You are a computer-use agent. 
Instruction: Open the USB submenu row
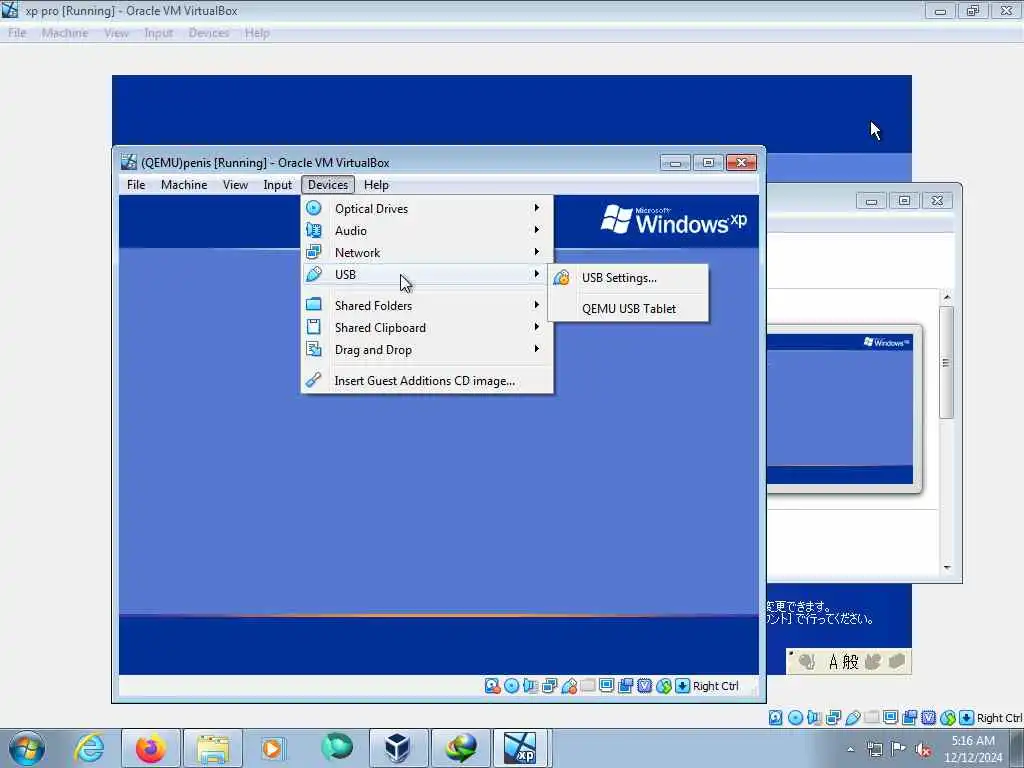[x=427, y=274]
